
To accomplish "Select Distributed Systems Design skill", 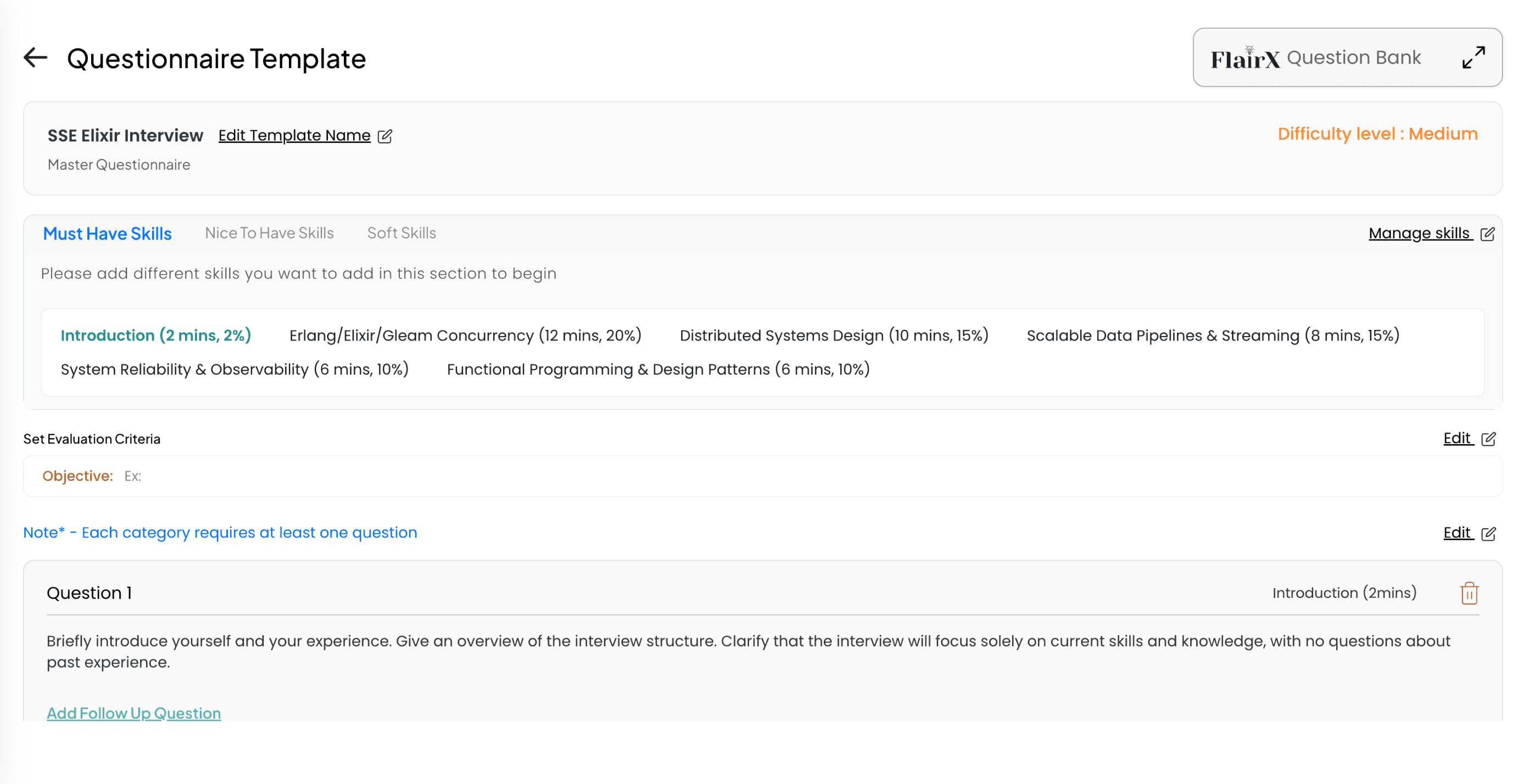I will (834, 335).
